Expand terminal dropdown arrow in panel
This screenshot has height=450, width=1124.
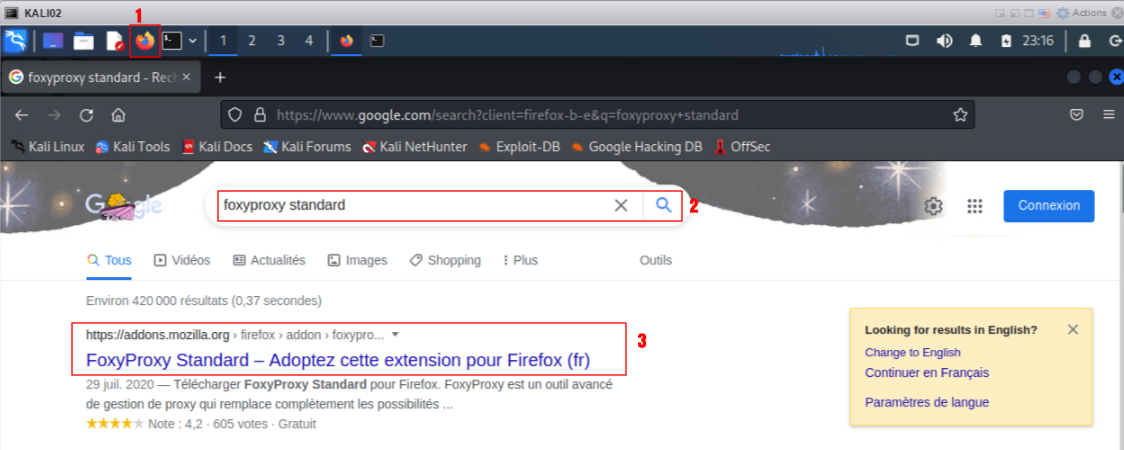[x=193, y=41]
